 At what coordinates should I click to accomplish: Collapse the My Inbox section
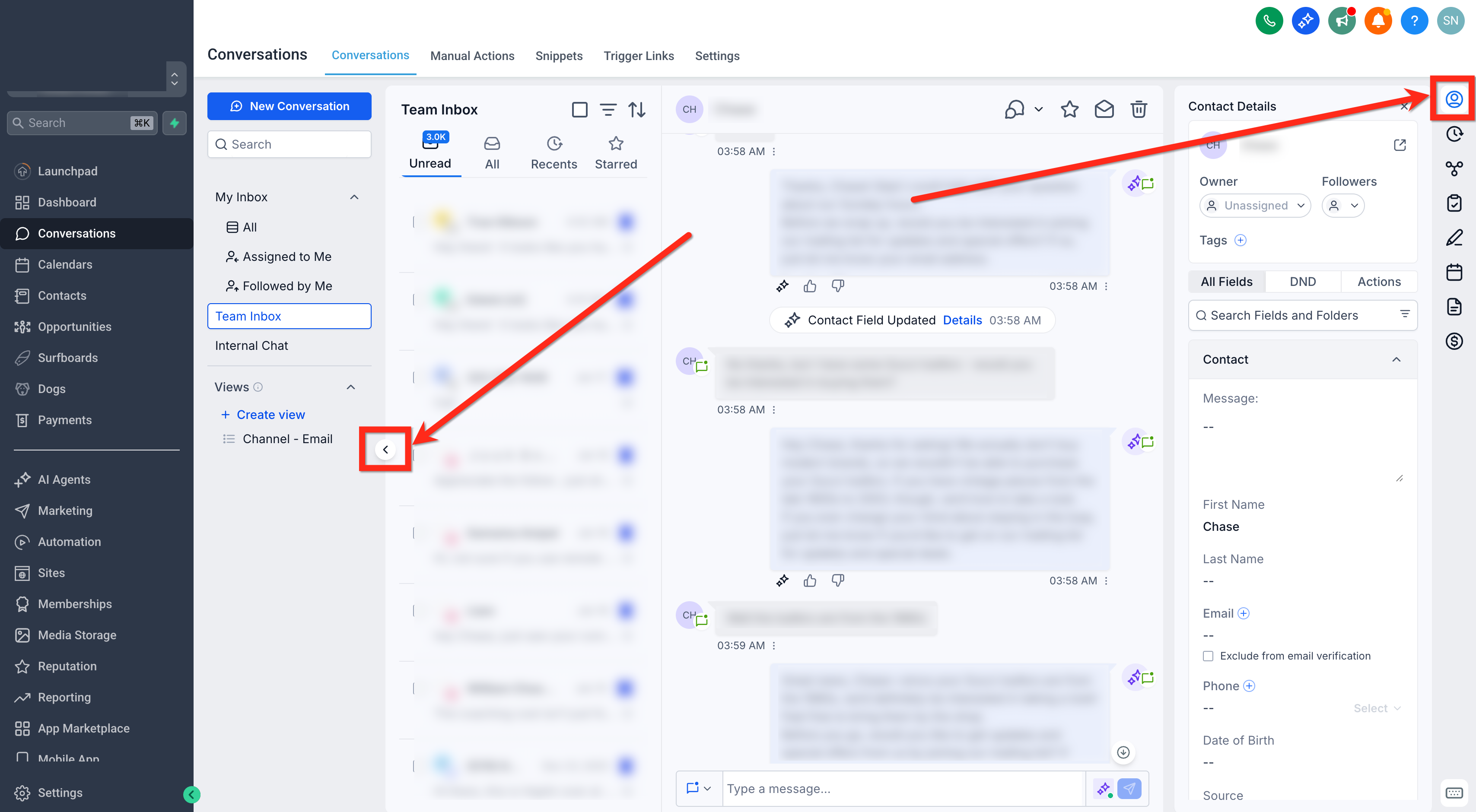pos(354,197)
